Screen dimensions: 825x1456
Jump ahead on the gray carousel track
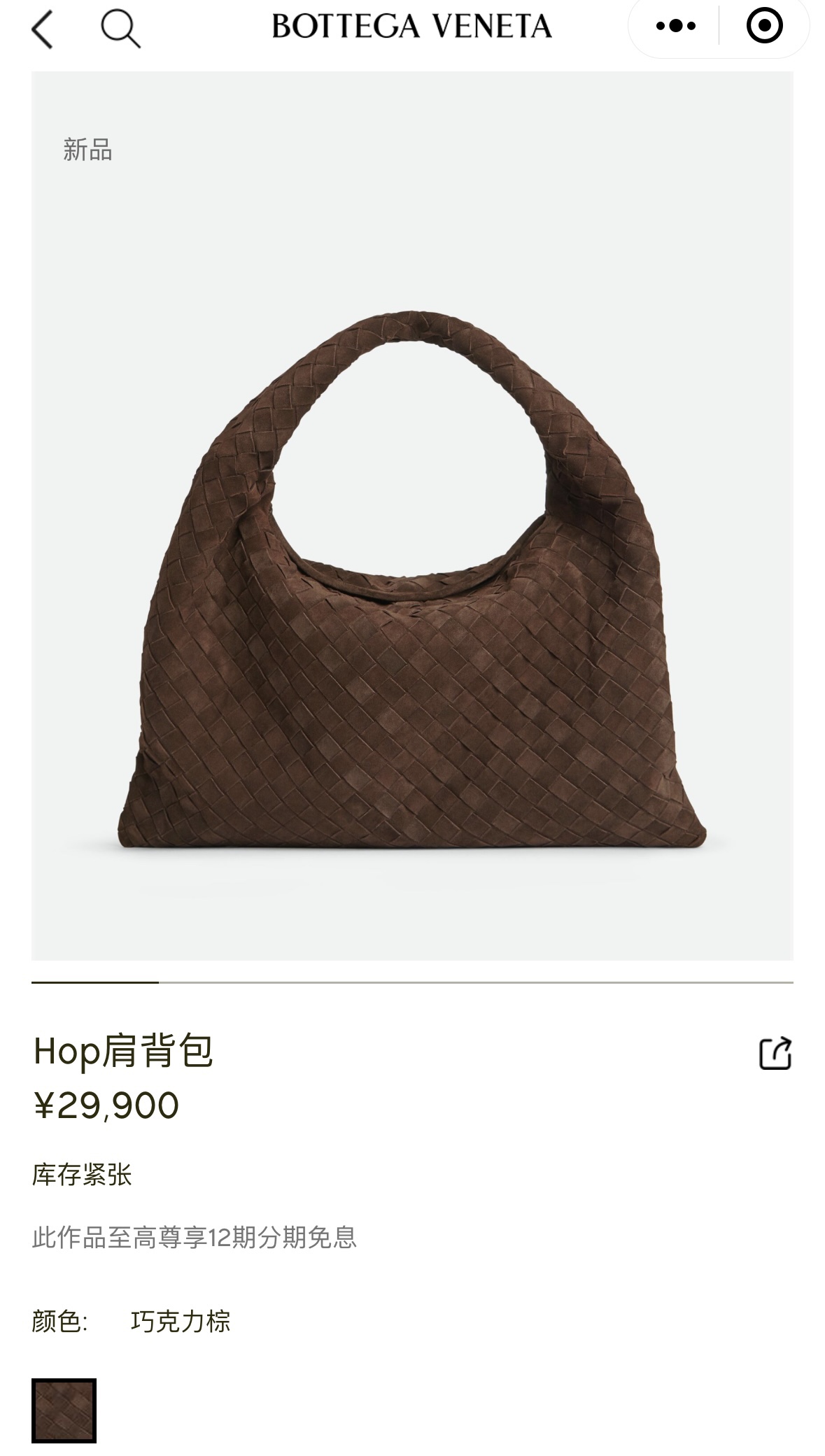pos(476,982)
